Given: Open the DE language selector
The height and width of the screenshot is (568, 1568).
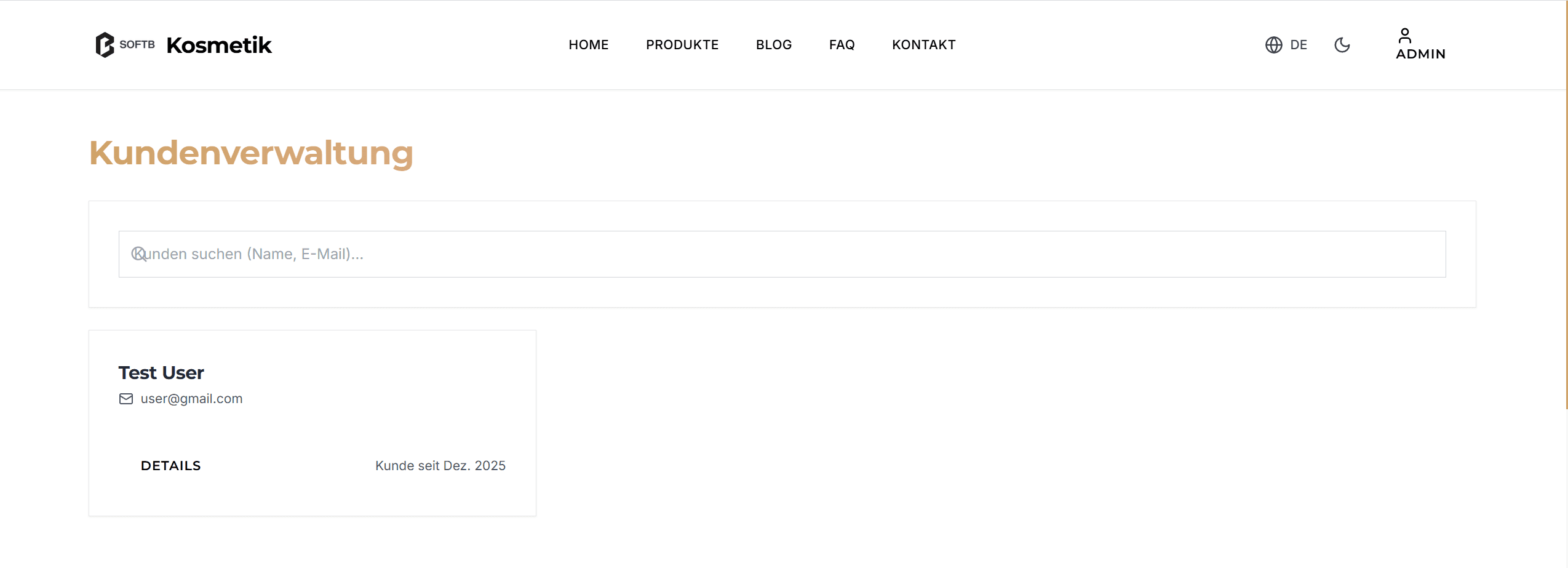Looking at the screenshot, I should click(x=1298, y=45).
